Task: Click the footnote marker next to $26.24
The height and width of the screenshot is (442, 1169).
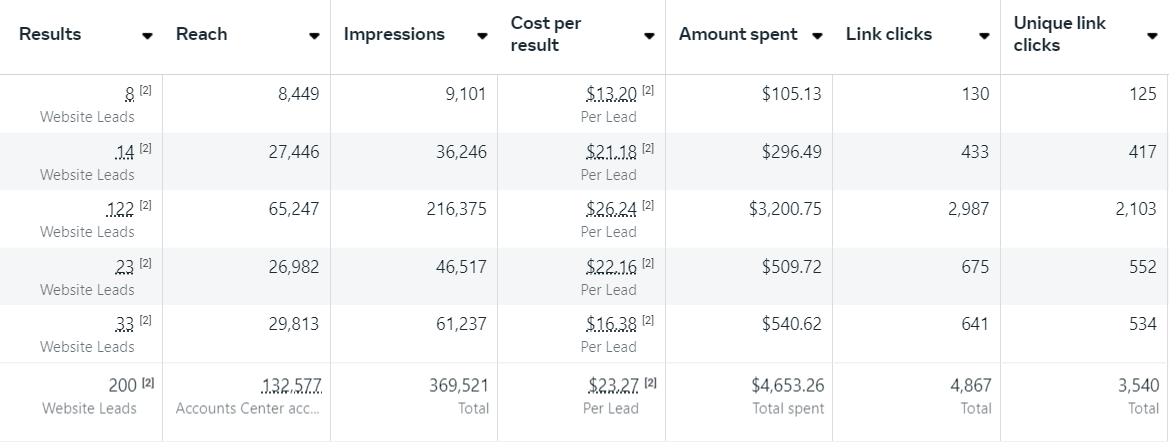Action: tap(648, 206)
